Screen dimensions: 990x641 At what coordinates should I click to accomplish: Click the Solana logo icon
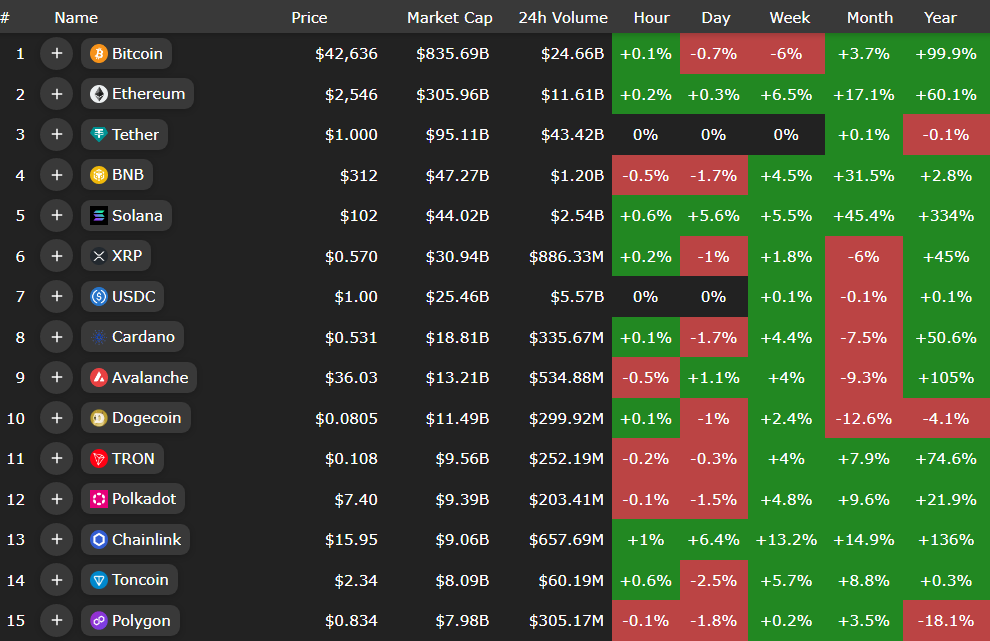click(x=99, y=216)
